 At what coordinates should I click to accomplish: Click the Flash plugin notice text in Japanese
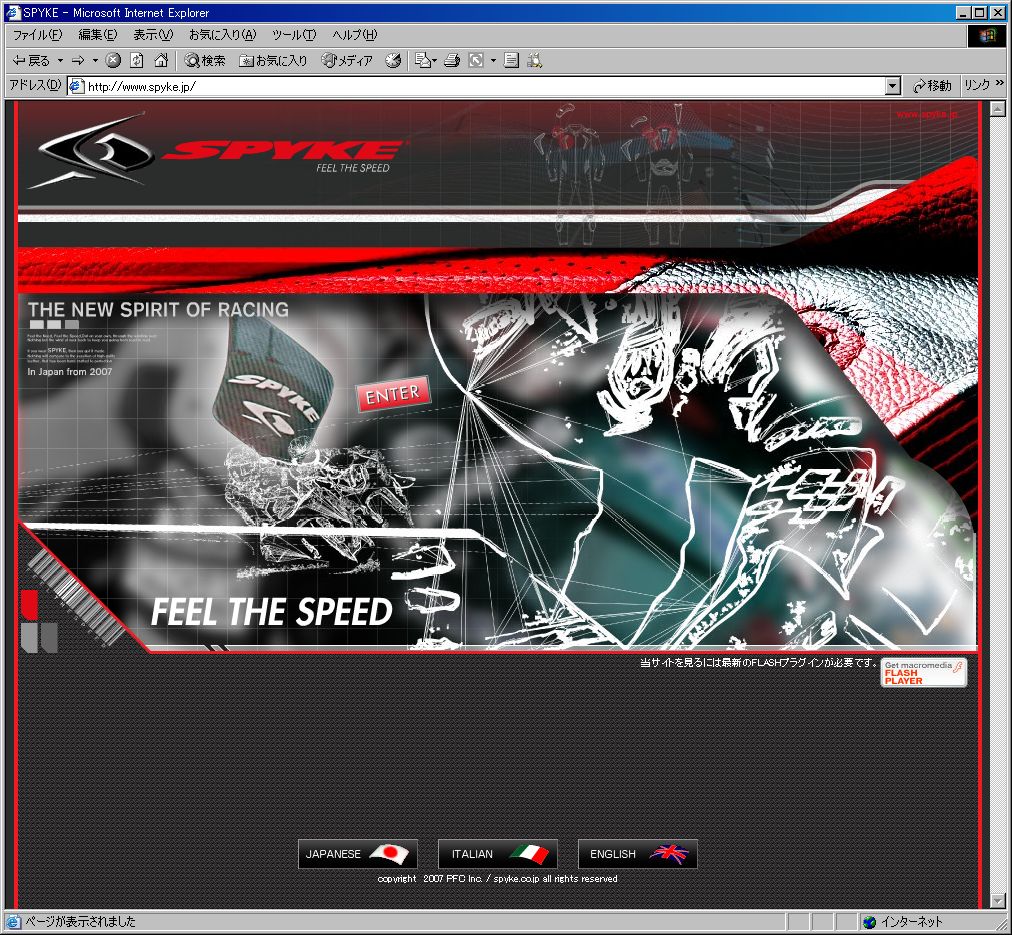point(759,663)
